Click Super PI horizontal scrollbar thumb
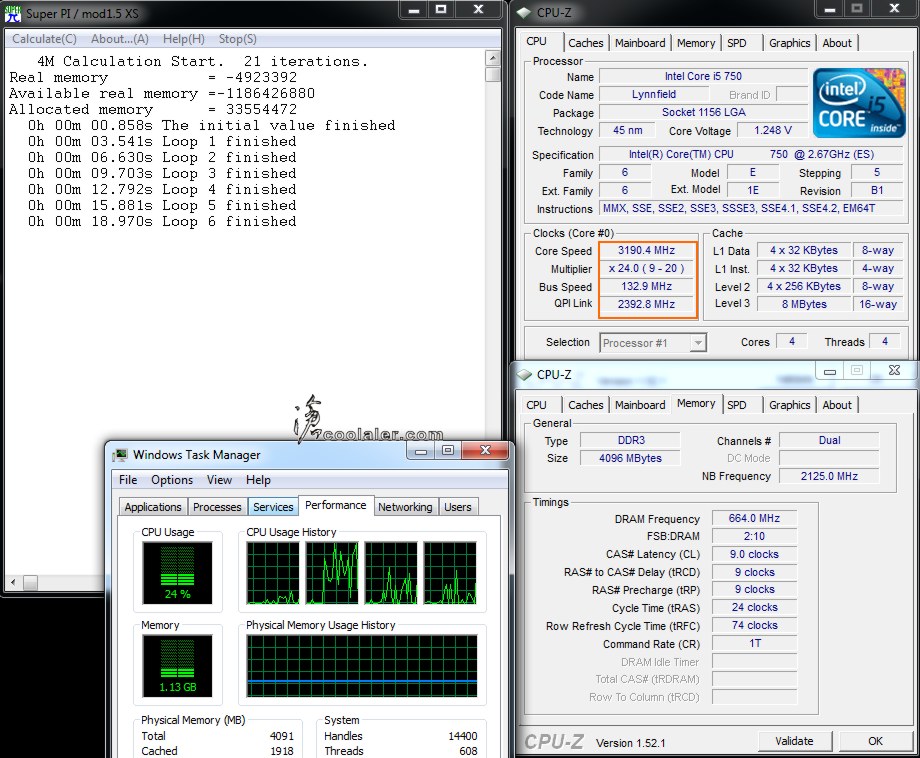The image size is (920, 758). [30, 583]
